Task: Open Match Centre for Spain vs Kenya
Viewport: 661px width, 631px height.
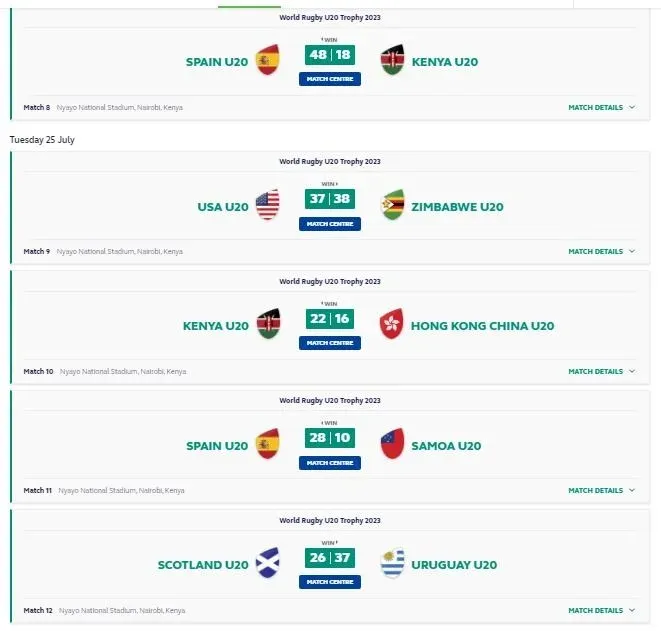Action: point(329,79)
